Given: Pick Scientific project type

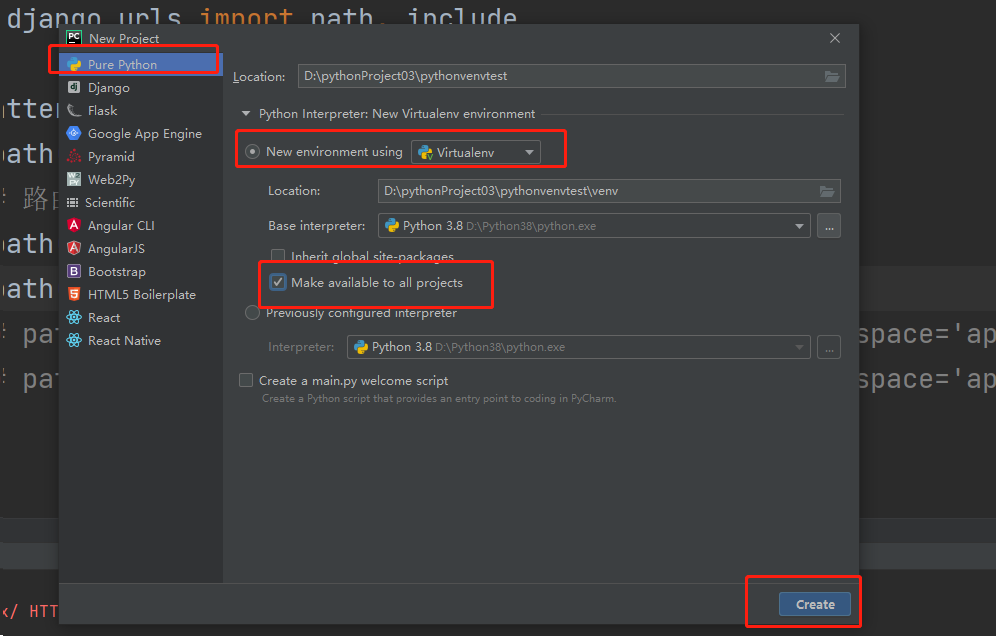Looking at the screenshot, I should [140, 202].
